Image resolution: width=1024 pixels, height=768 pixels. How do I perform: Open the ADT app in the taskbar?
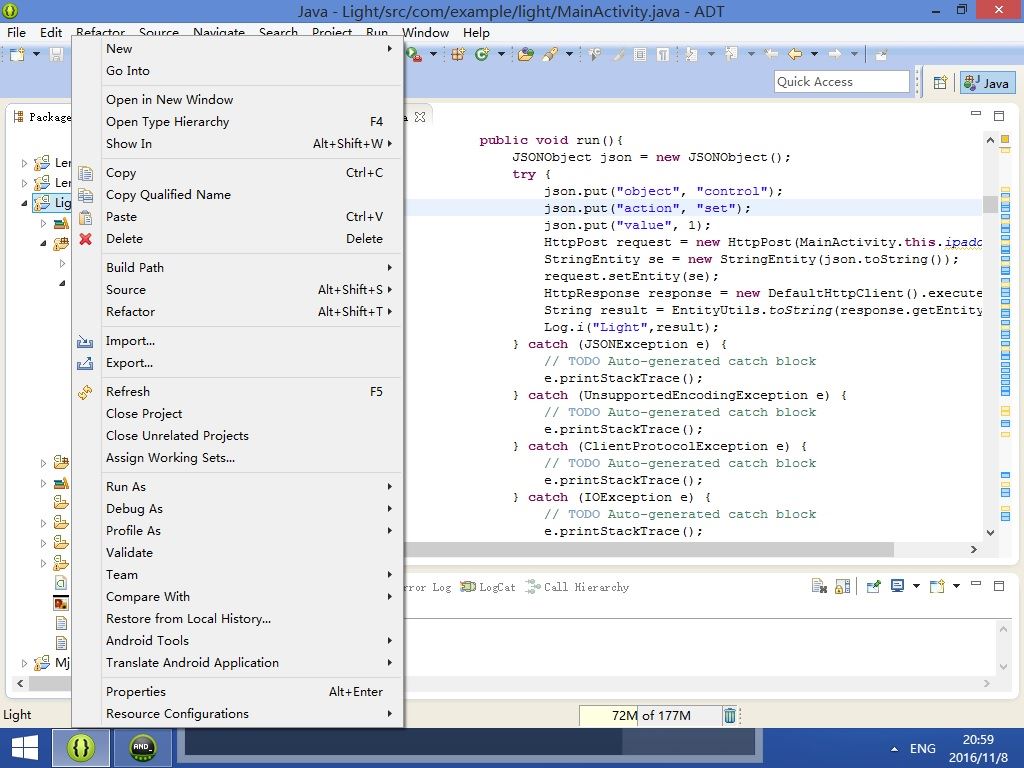[x=80, y=747]
